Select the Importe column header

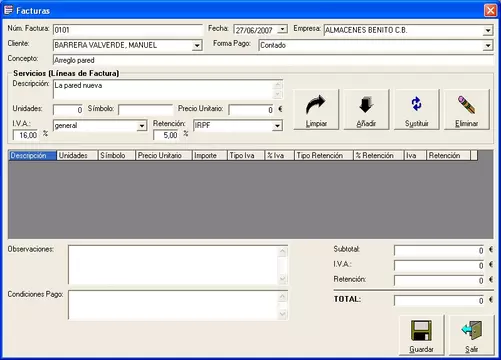[x=210, y=156]
